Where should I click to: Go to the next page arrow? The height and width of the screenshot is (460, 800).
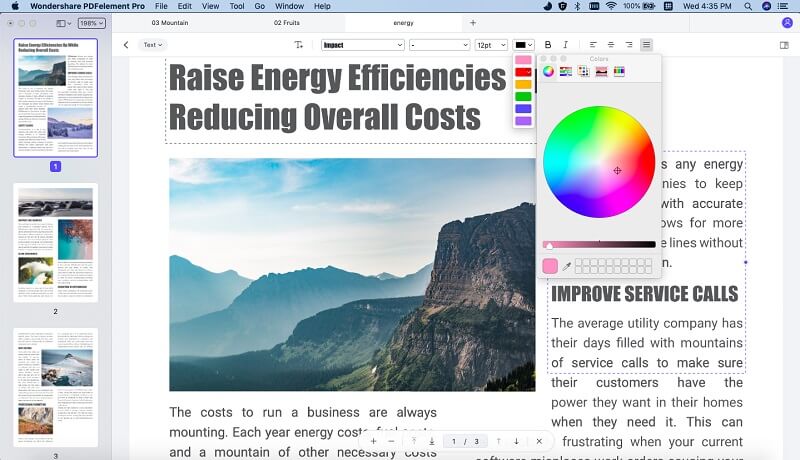click(x=516, y=441)
